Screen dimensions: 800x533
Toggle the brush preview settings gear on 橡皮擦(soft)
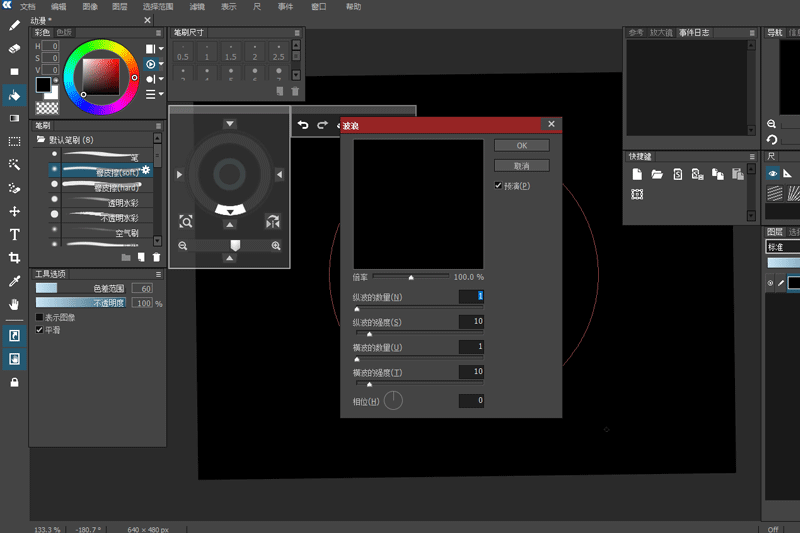click(146, 169)
